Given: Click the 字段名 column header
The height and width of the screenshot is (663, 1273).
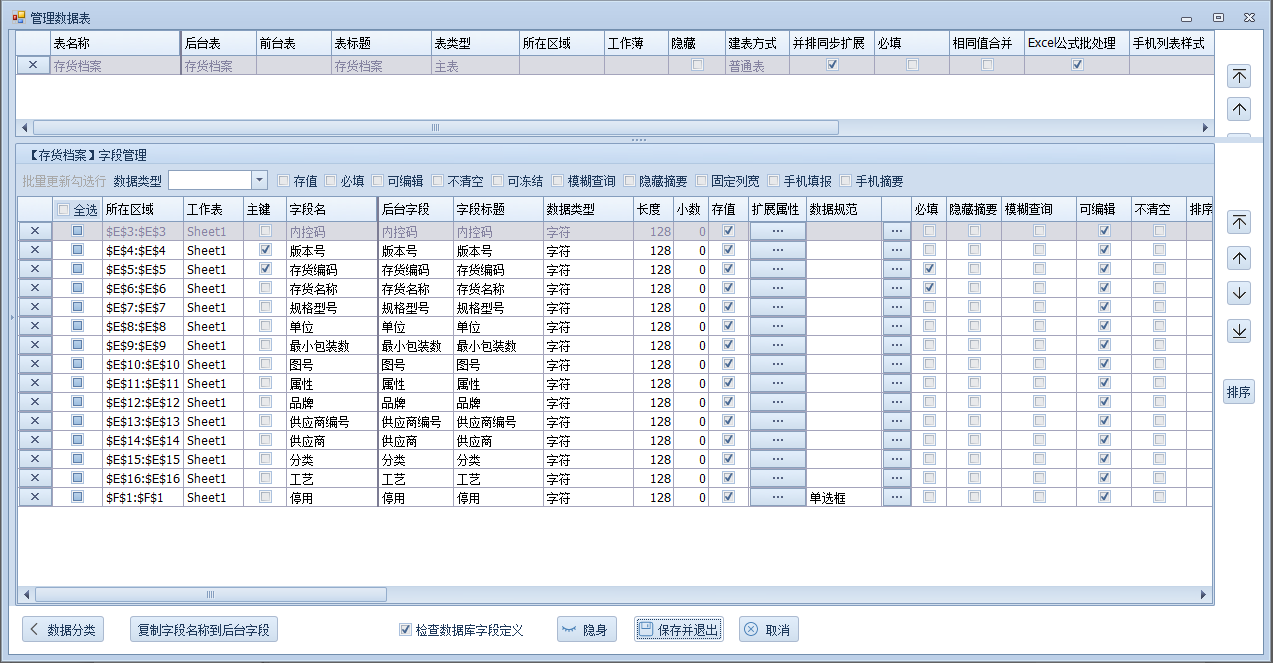Looking at the screenshot, I should coord(330,210).
